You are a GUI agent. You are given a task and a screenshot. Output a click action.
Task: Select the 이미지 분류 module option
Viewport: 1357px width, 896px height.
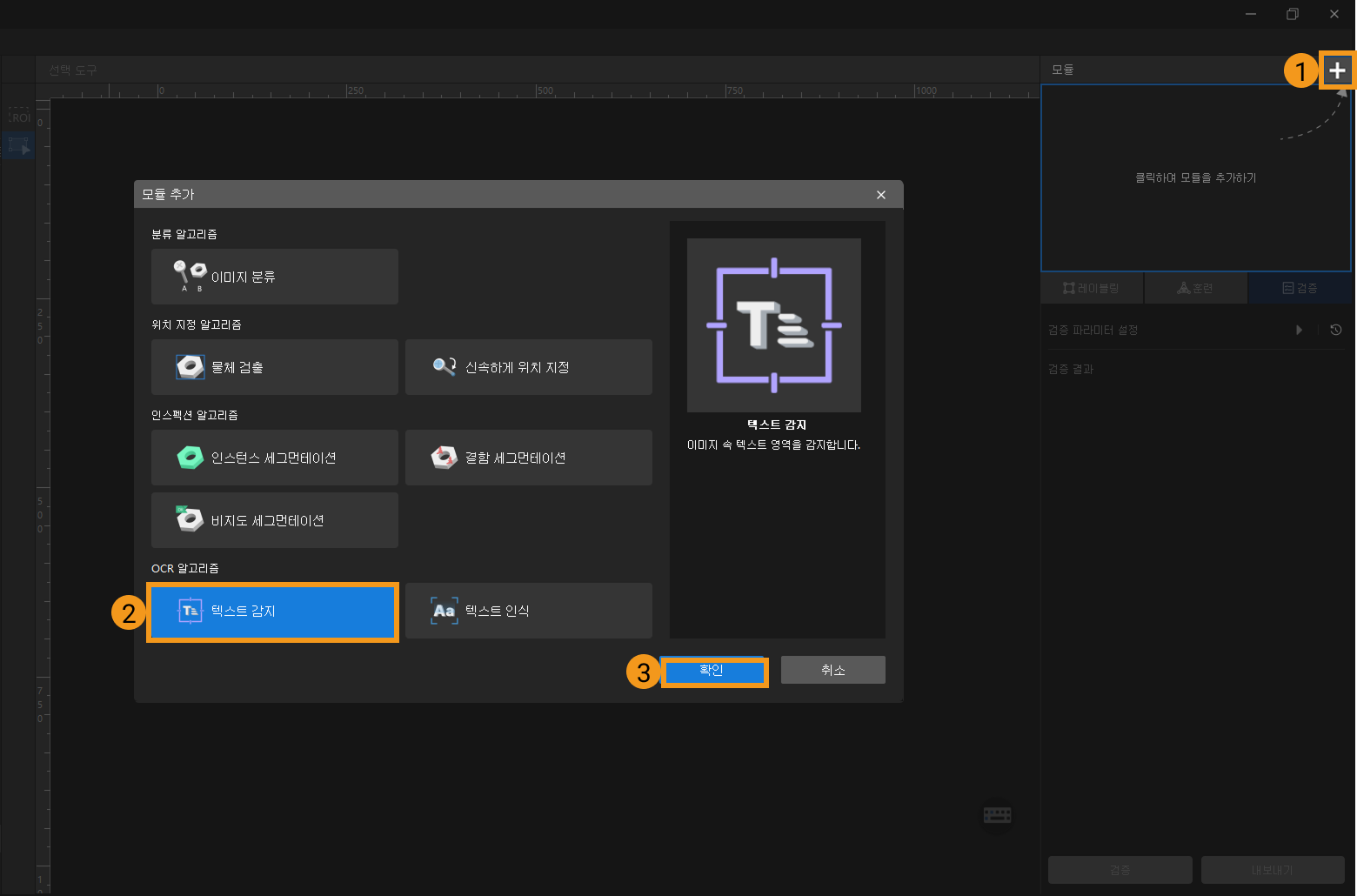pyautogui.click(x=274, y=277)
